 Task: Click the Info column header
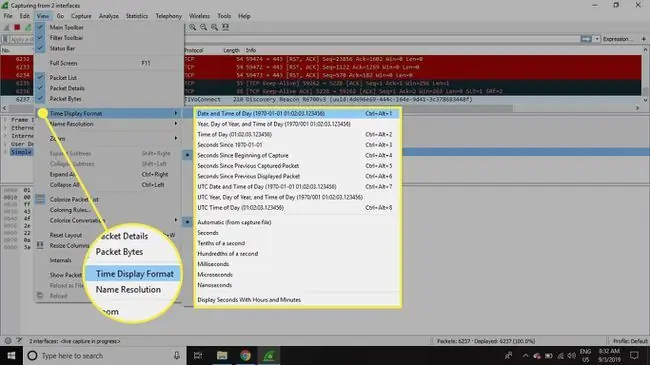(x=251, y=50)
